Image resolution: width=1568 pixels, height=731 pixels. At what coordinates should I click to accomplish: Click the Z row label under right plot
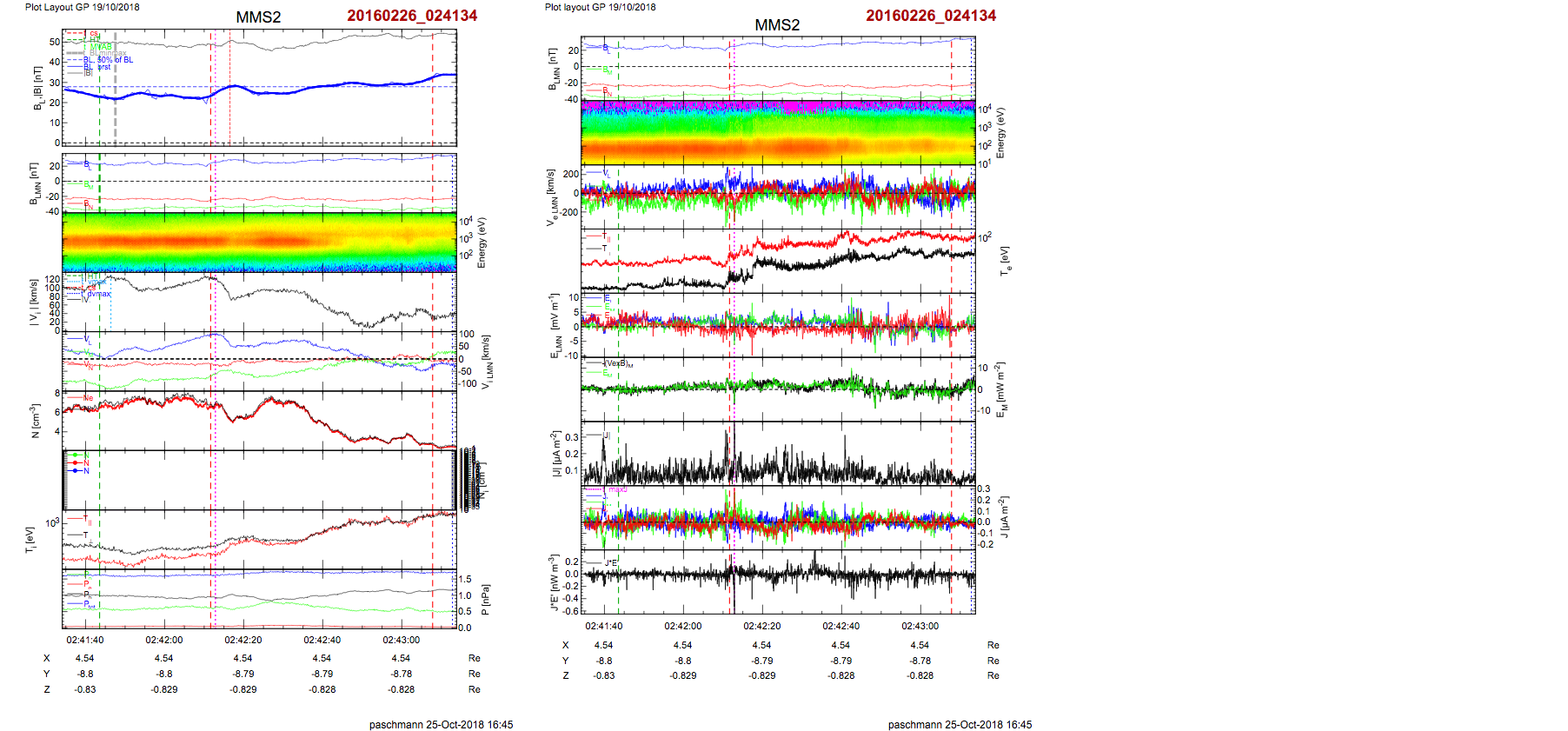tap(566, 675)
